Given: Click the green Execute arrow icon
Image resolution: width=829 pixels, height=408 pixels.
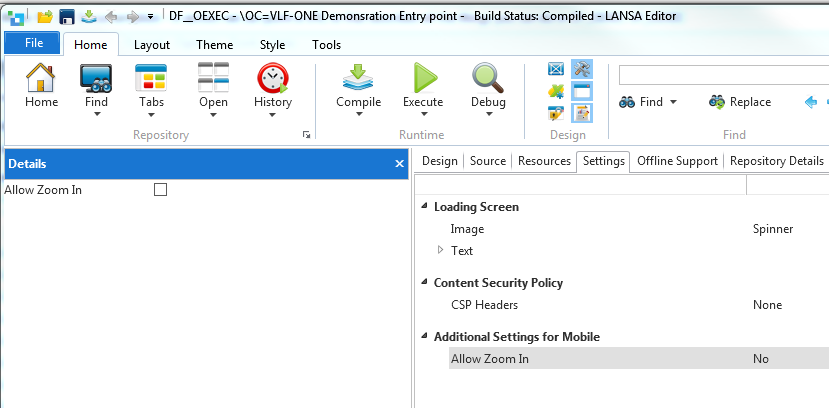Looking at the screenshot, I should coord(424,78).
